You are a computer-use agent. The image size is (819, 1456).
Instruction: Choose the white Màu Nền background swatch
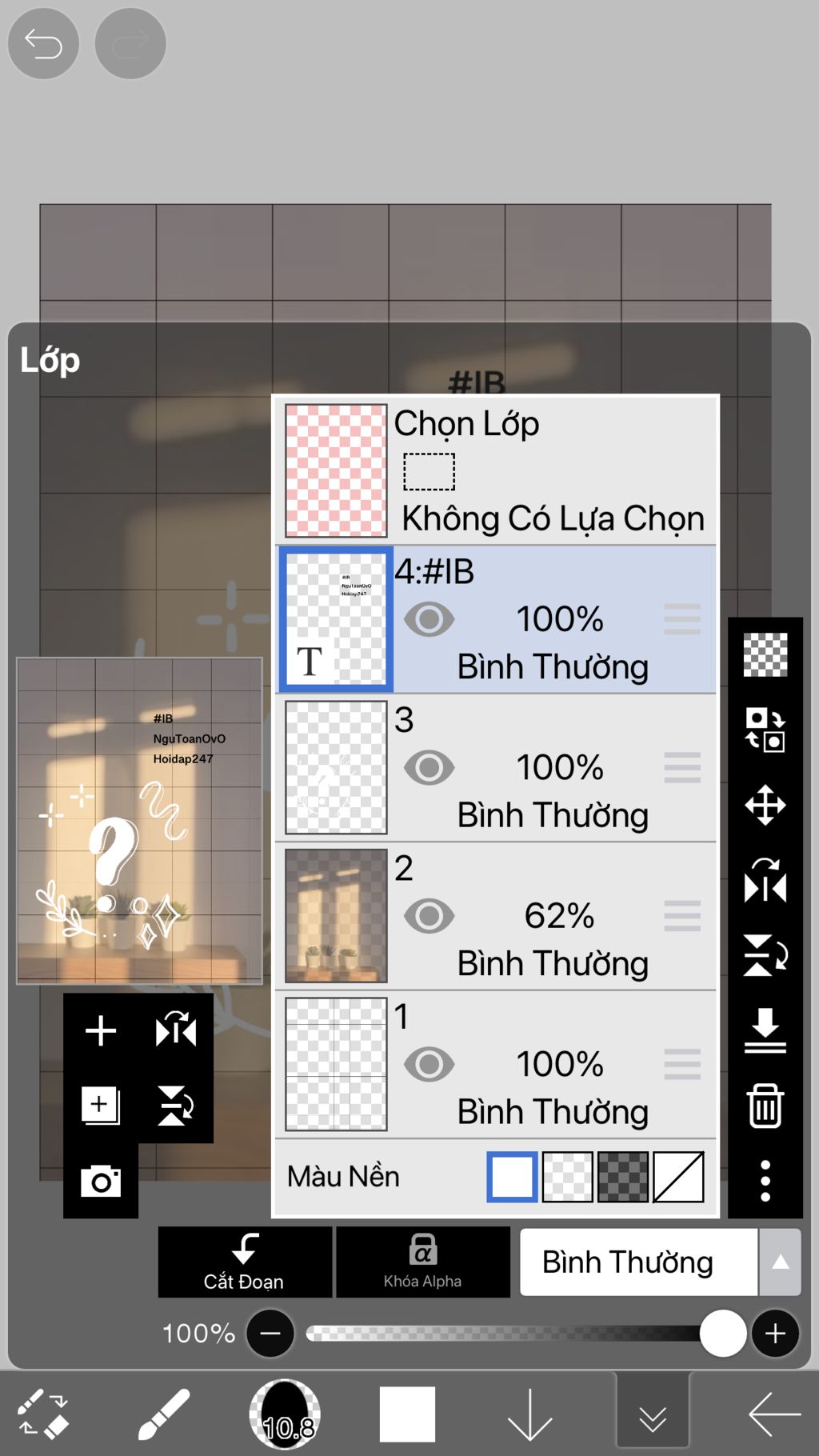coord(512,1177)
